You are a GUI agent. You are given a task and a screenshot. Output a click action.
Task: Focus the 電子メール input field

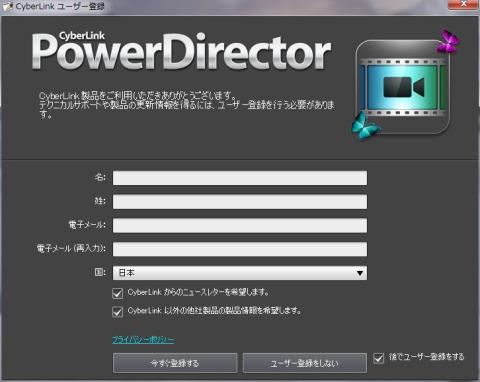[240, 225]
